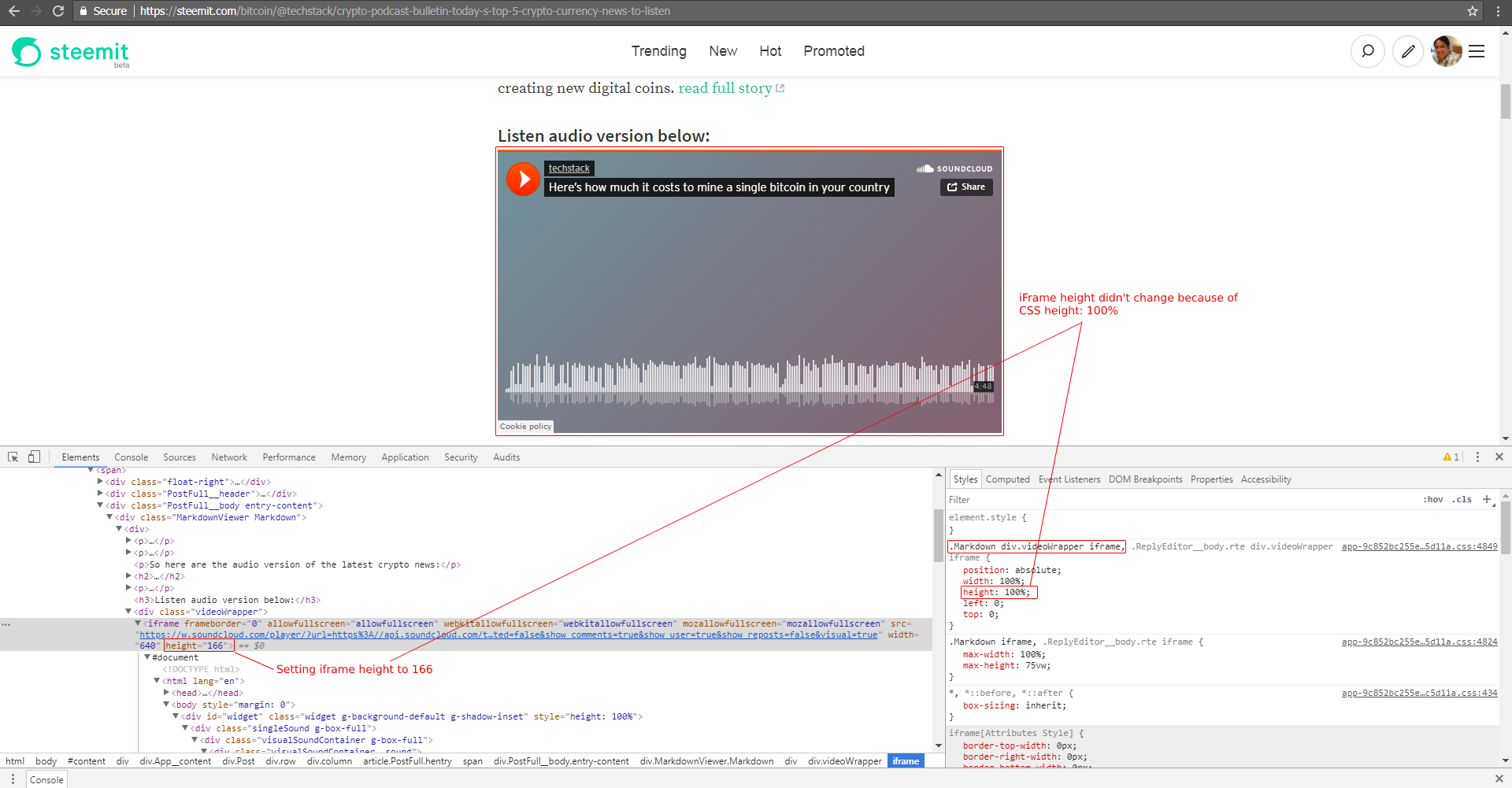Open steemit hamburger menu

point(1477,51)
